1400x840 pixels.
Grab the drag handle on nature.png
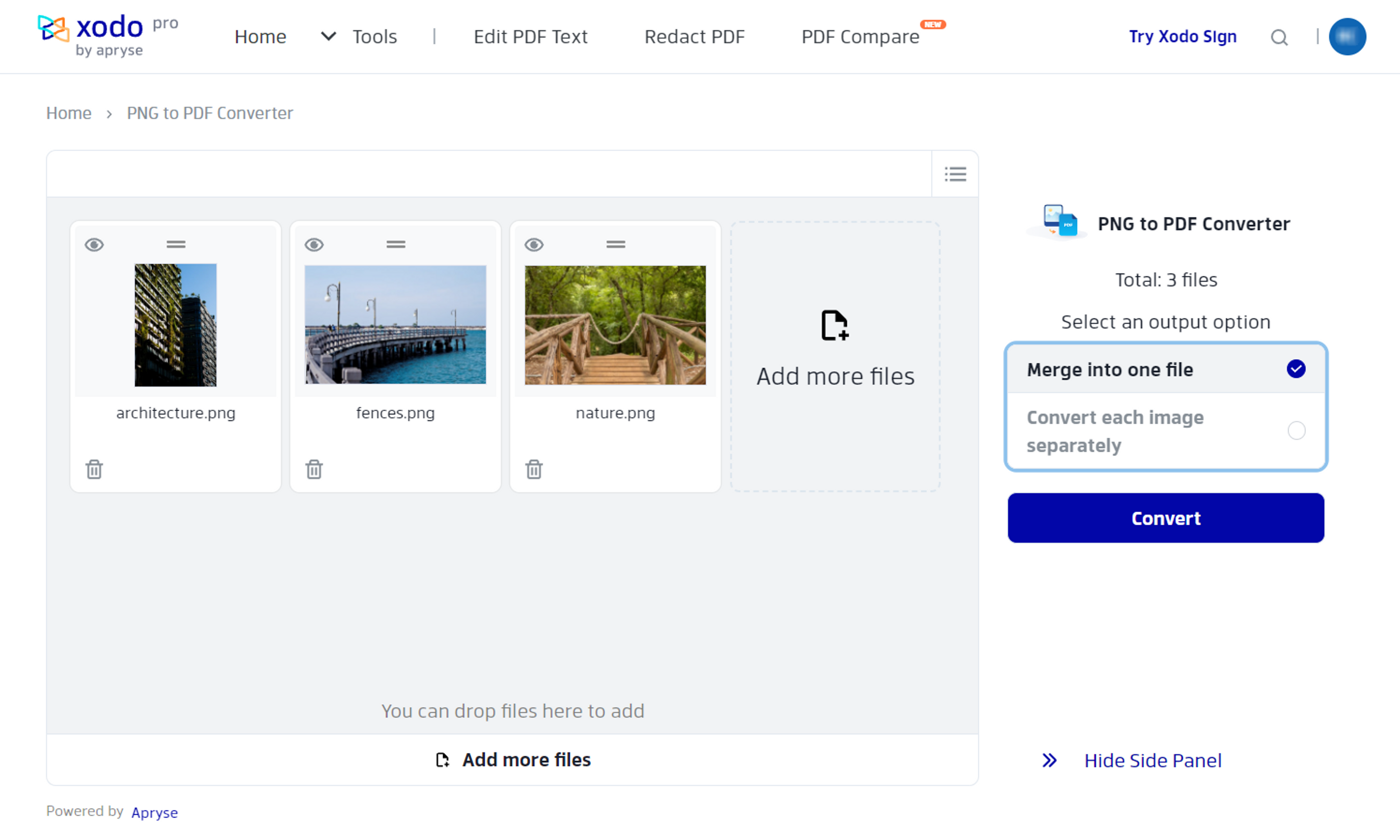tap(615, 245)
